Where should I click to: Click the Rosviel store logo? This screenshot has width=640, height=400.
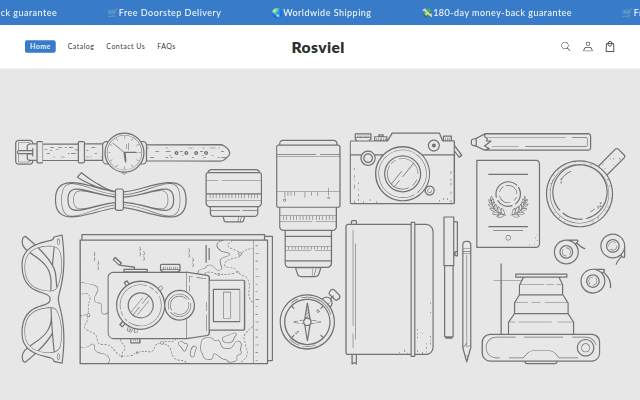coord(318,48)
